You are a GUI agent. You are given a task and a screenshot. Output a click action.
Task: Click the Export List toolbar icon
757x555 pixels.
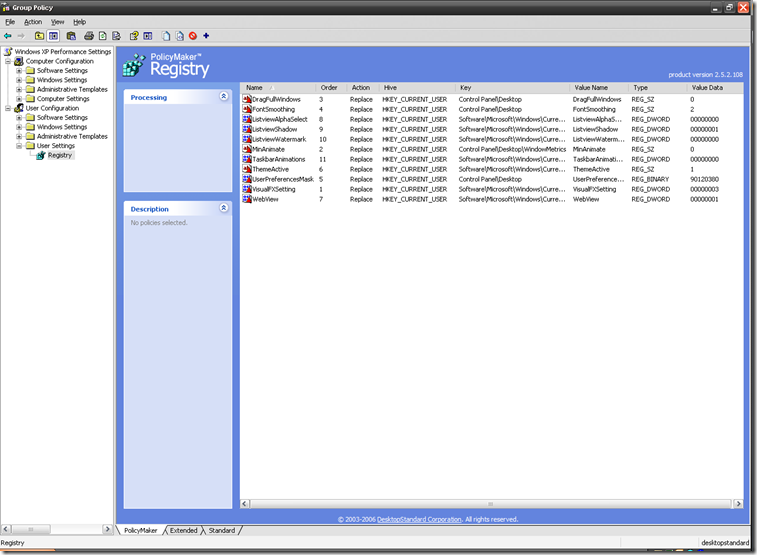(116, 36)
